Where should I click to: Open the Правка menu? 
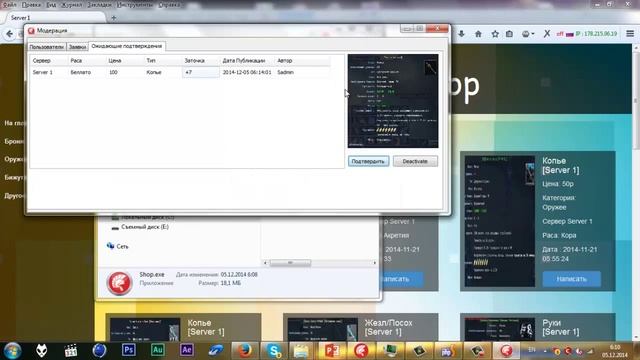pyautogui.click(x=31, y=5)
